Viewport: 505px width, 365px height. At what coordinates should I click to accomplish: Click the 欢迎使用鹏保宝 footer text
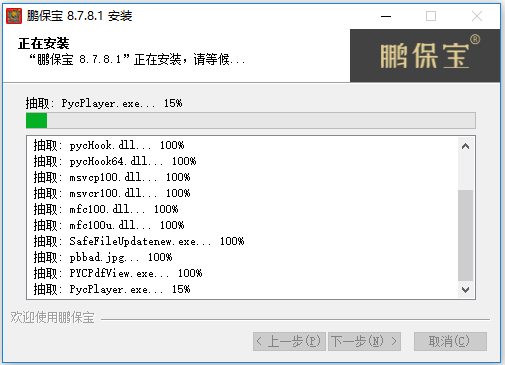tap(52, 318)
